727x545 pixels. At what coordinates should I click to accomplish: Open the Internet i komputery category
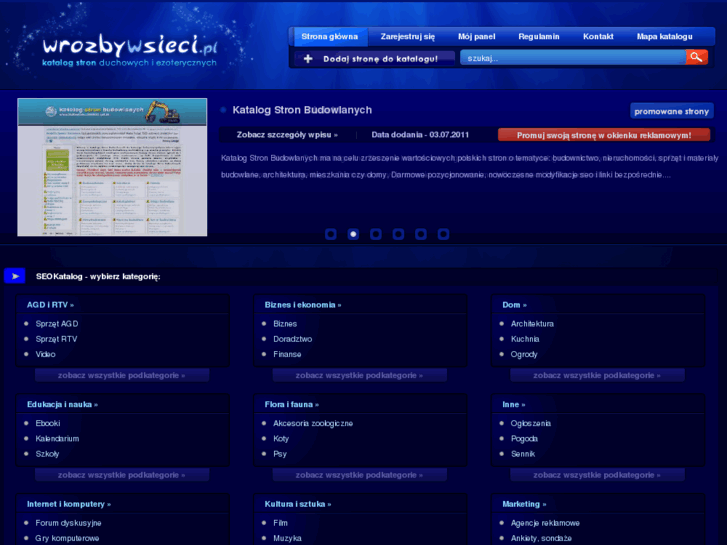(x=69, y=504)
